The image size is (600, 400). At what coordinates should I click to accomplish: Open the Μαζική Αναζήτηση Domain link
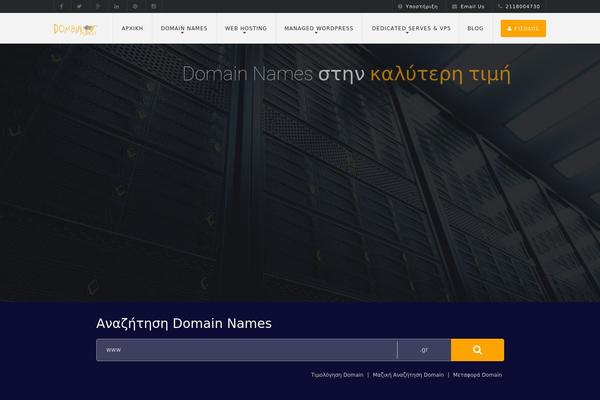pyautogui.click(x=408, y=375)
